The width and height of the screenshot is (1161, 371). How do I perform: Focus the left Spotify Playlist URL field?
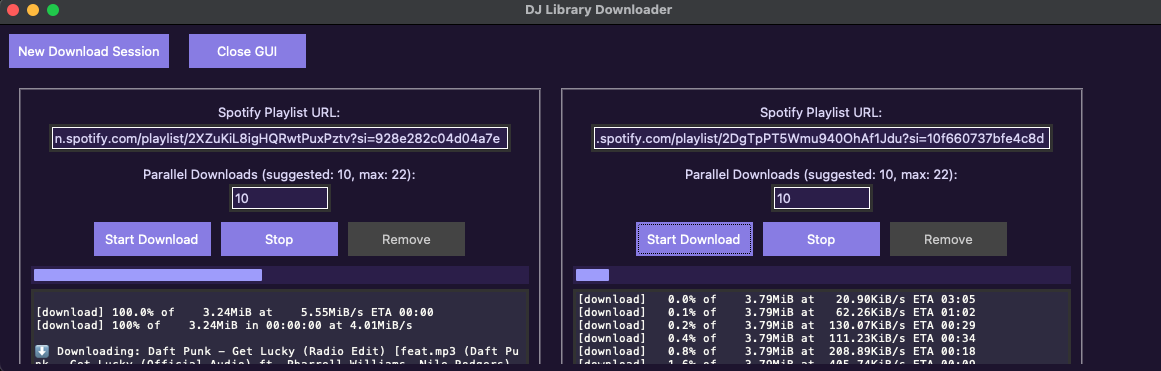point(280,138)
